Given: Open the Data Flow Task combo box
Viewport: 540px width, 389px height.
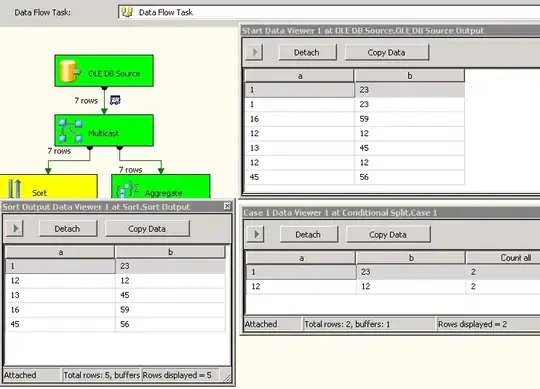Looking at the screenshot, I should click(329, 12).
